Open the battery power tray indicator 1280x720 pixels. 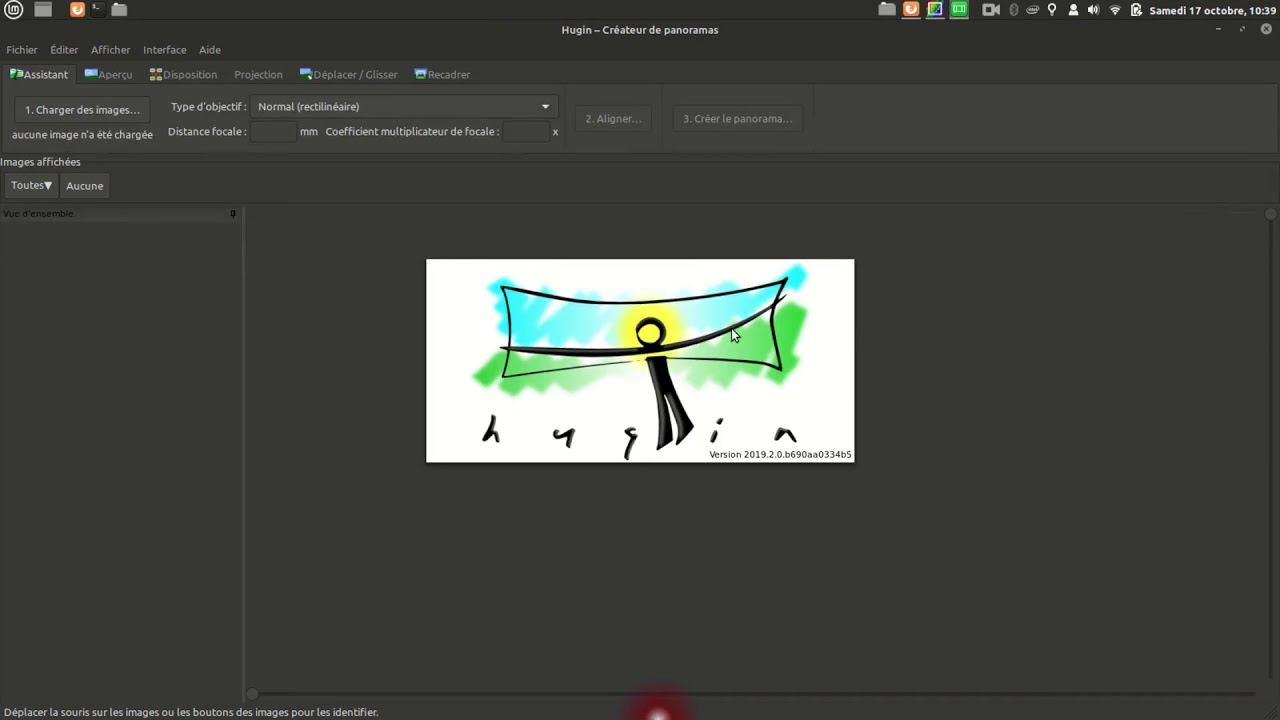(x=1136, y=10)
